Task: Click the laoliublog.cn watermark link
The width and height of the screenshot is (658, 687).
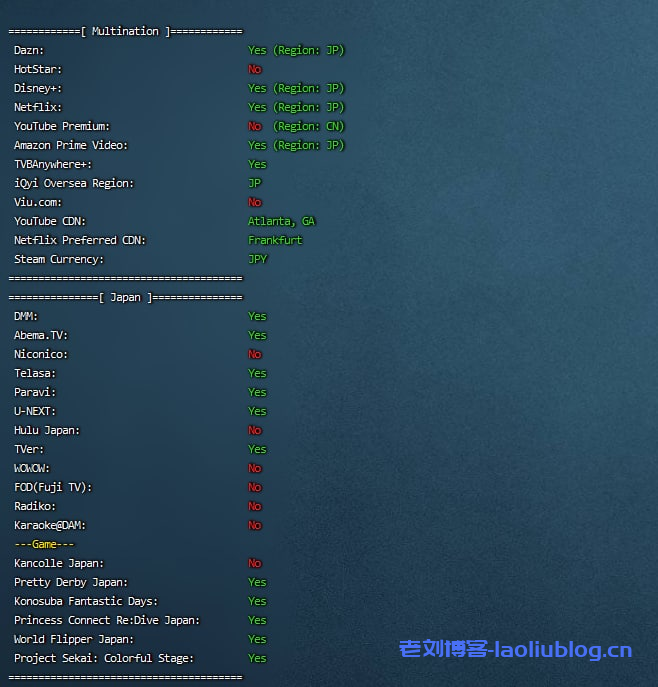Action: tap(515, 650)
